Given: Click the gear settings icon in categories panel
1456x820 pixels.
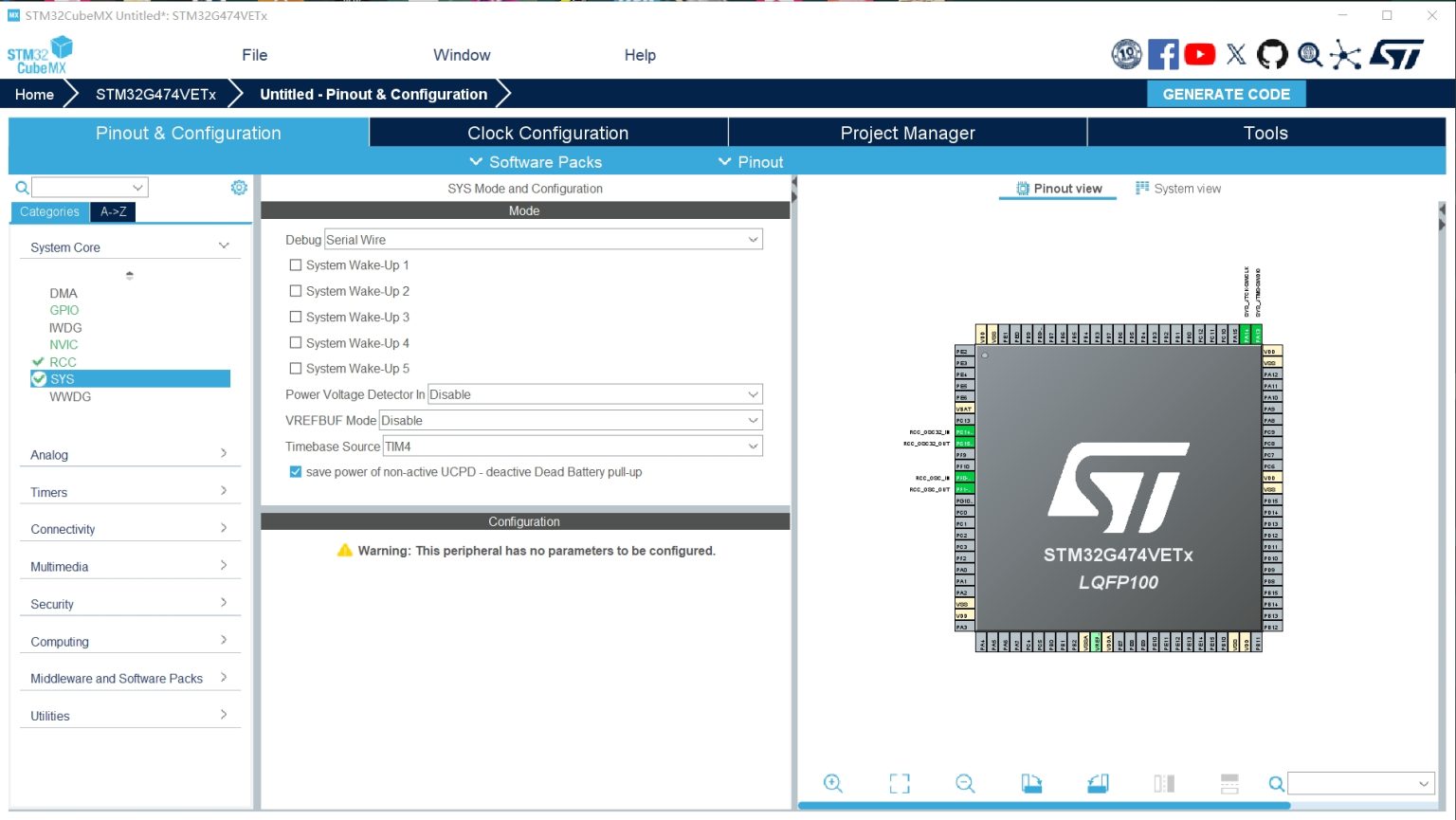Looking at the screenshot, I should pyautogui.click(x=239, y=188).
